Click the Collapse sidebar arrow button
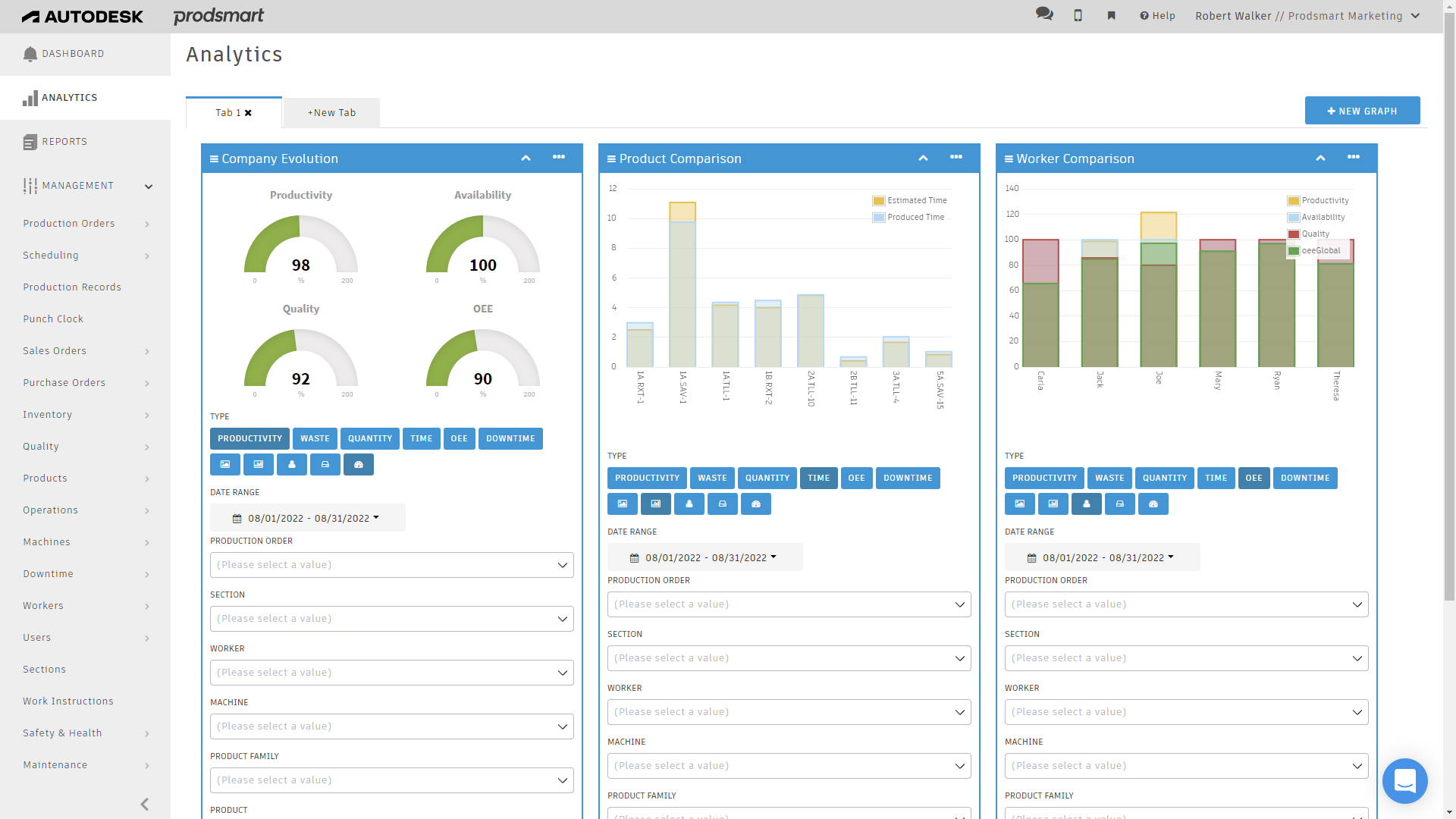 [x=145, y=804]
